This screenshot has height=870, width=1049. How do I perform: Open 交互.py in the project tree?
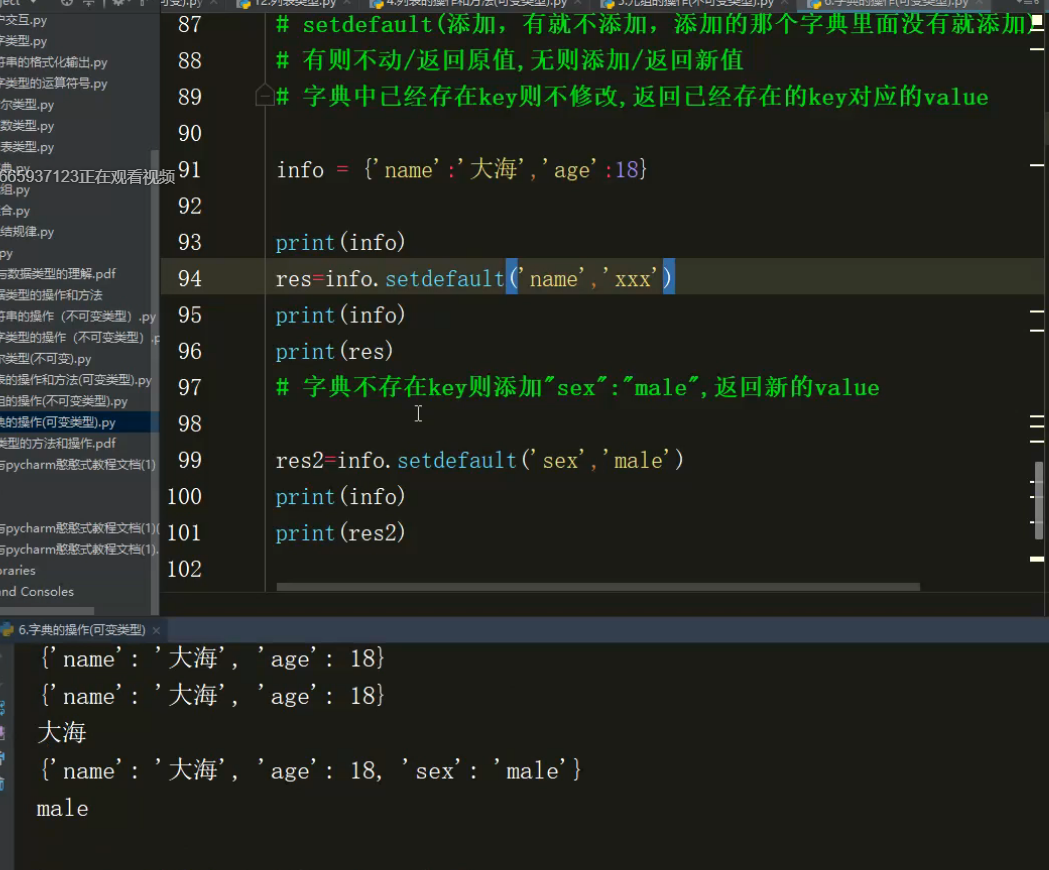[x=24, y=20]
